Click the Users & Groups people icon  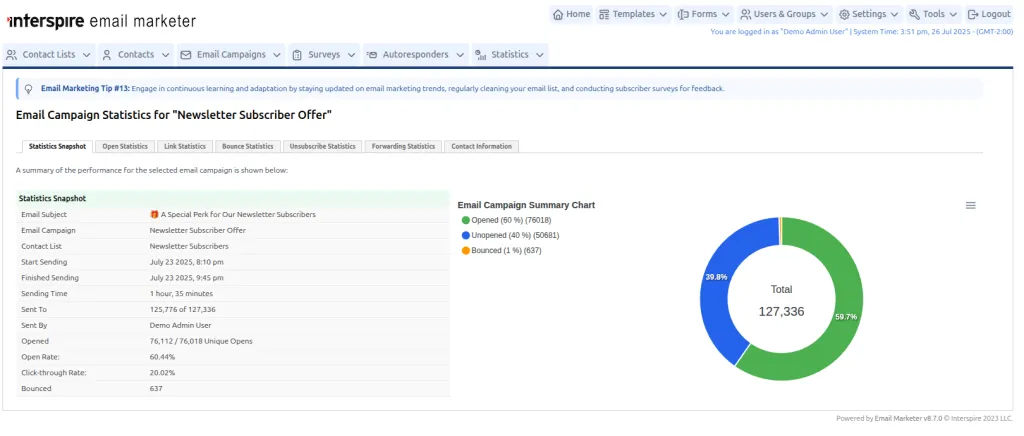point(745,14)
